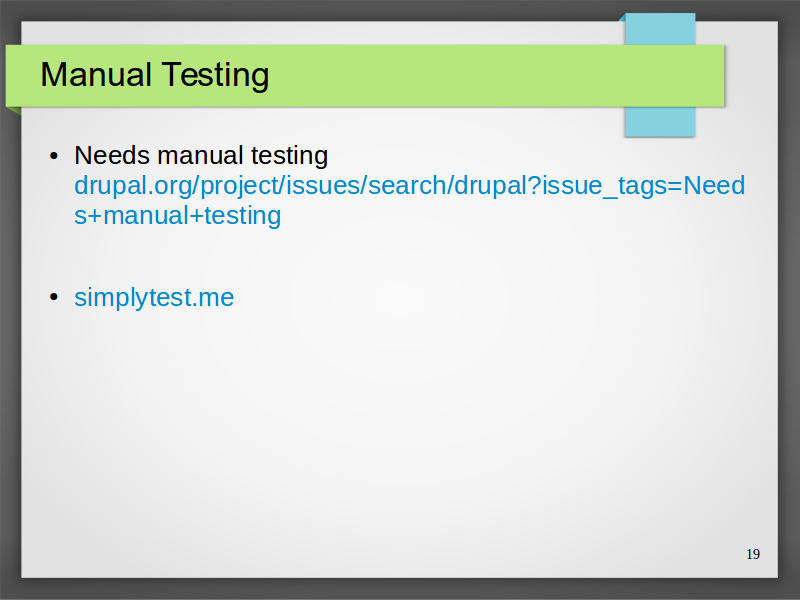Click "issue_tags=Need" in the URL

coord(643,185)
